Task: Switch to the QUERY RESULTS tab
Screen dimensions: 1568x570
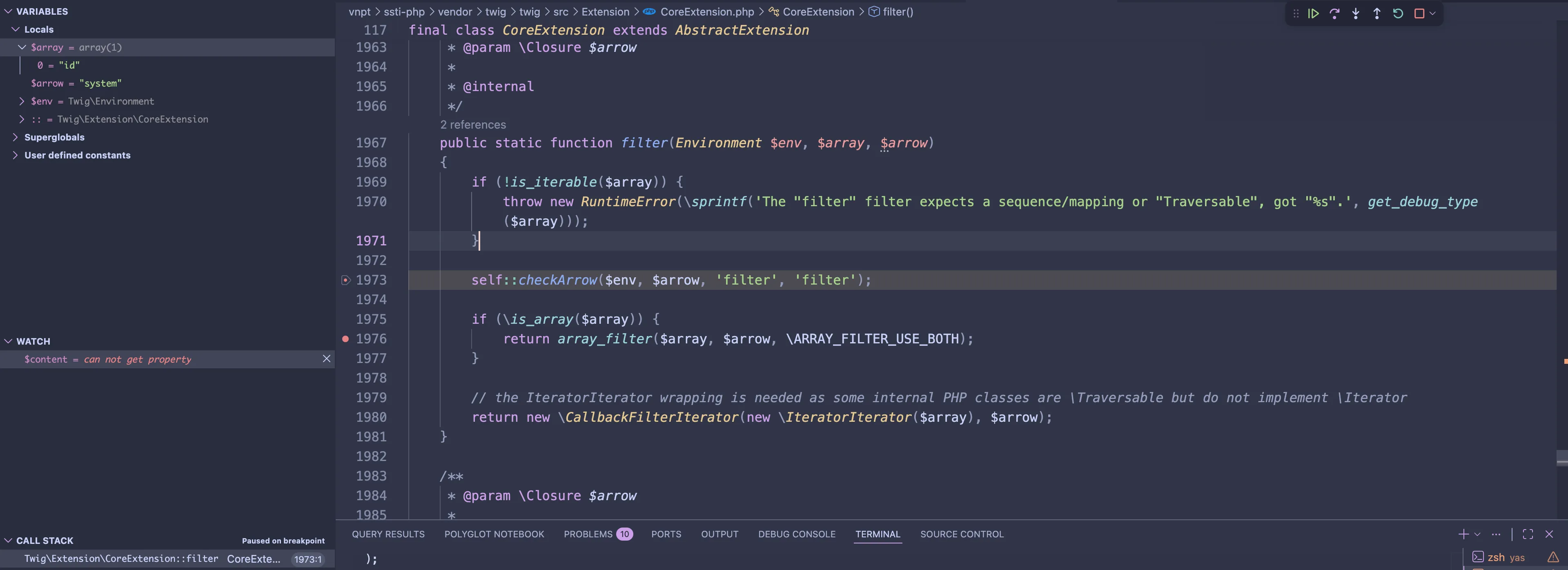Action: click(388, 534)
